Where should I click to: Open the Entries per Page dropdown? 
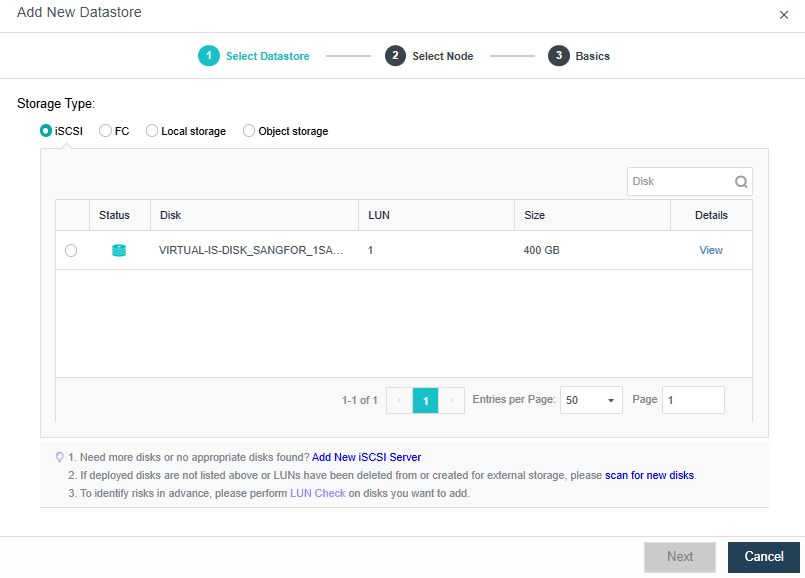(591, 400)
